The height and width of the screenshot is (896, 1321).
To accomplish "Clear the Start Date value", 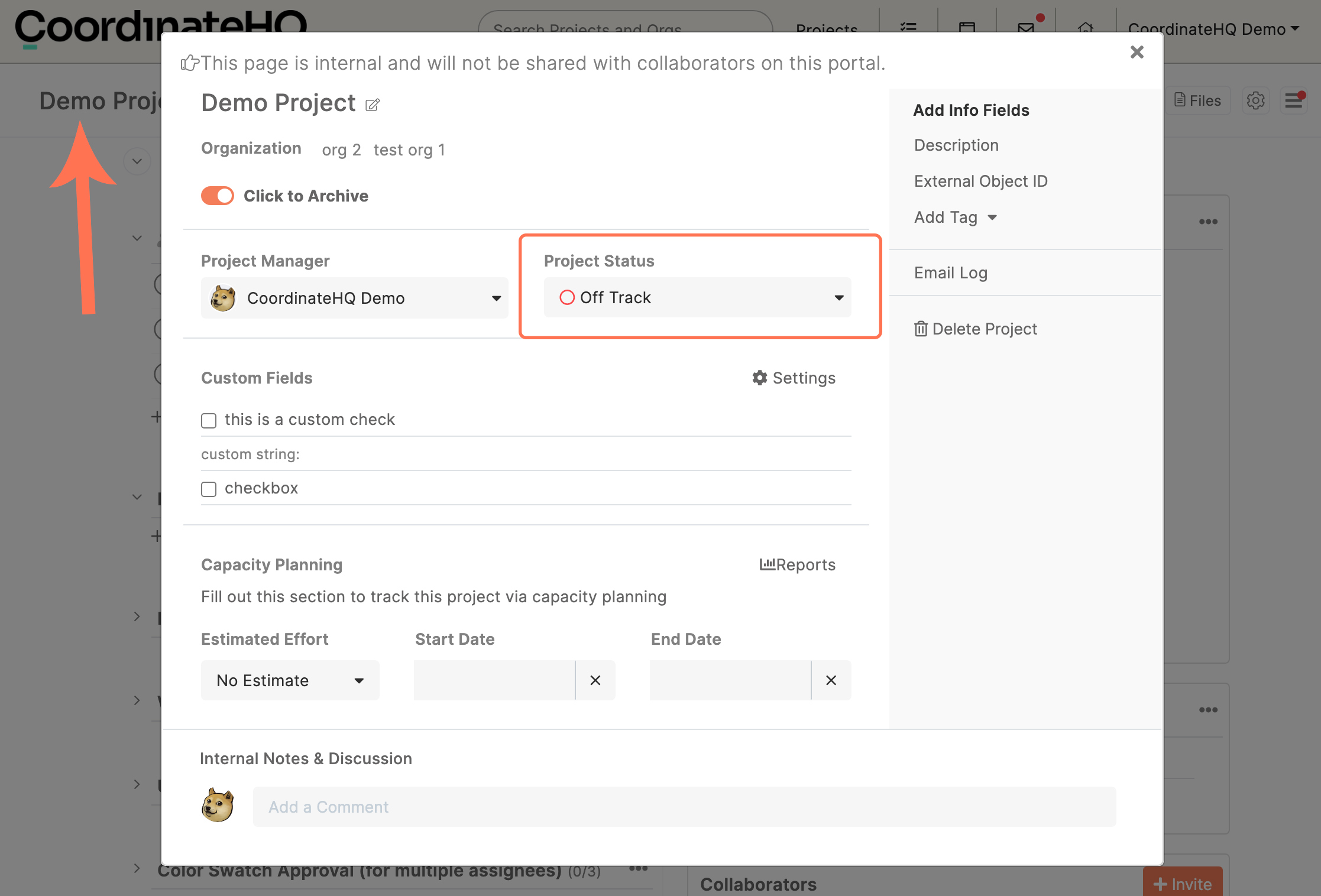I will [595, 680].
